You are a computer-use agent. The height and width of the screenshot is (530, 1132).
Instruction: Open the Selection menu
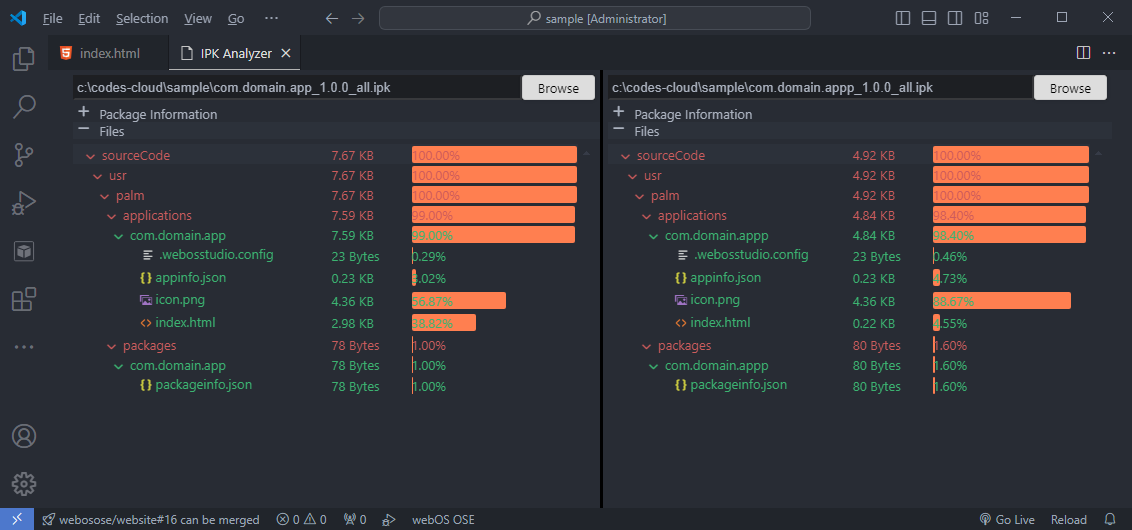pos(142,18)
